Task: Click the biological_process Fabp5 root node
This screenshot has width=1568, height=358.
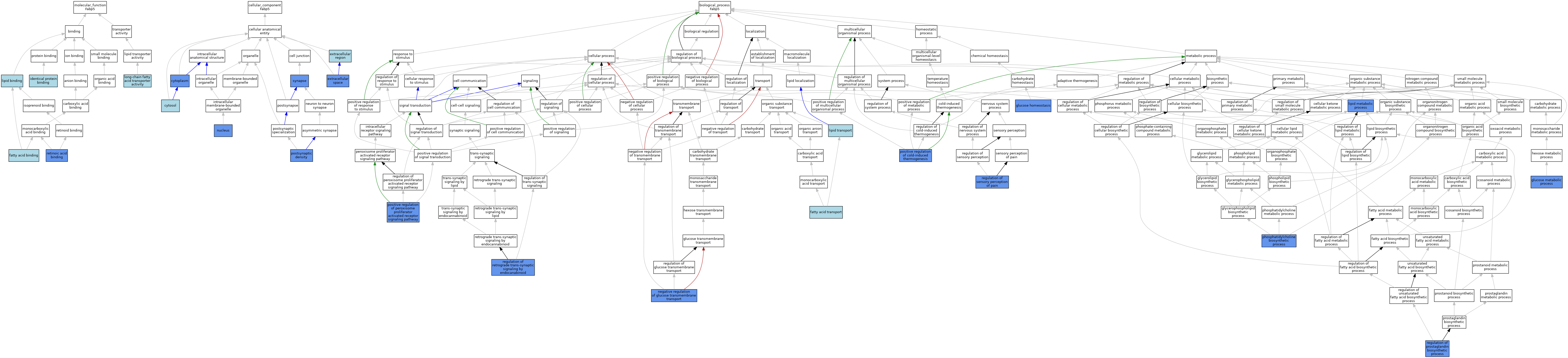Action: click(715, 7)
